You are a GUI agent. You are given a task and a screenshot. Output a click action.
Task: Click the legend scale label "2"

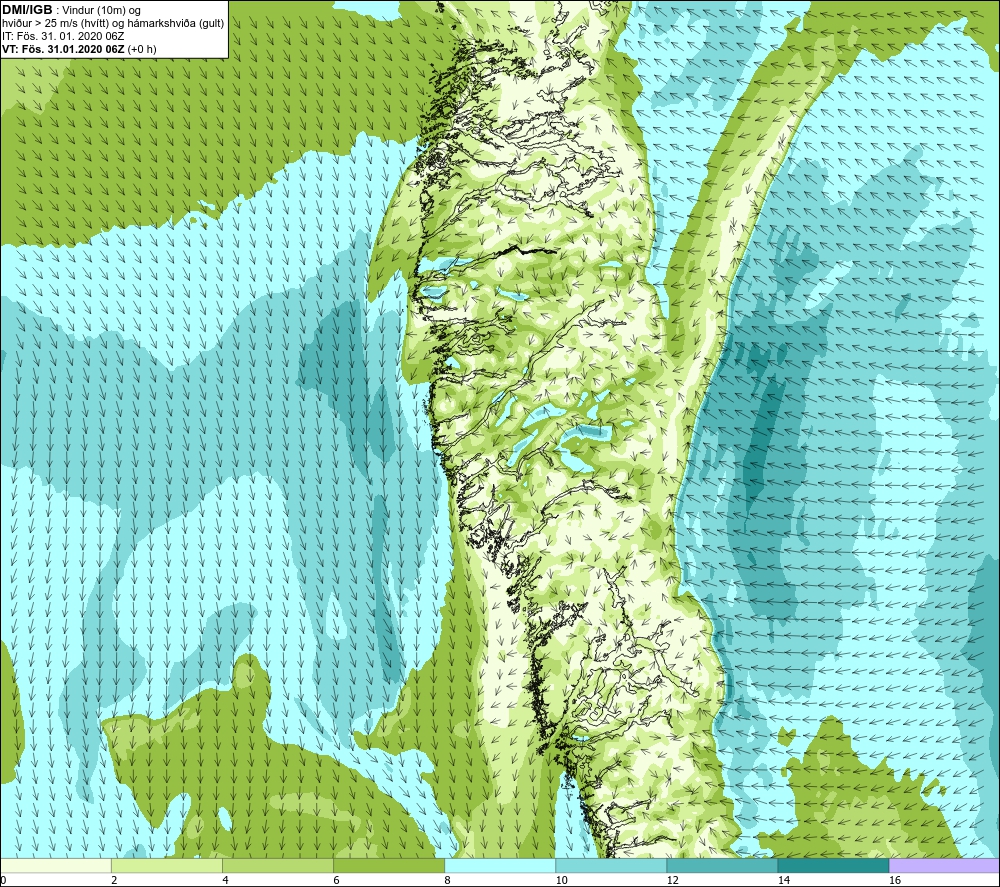(x=114, y=880)
